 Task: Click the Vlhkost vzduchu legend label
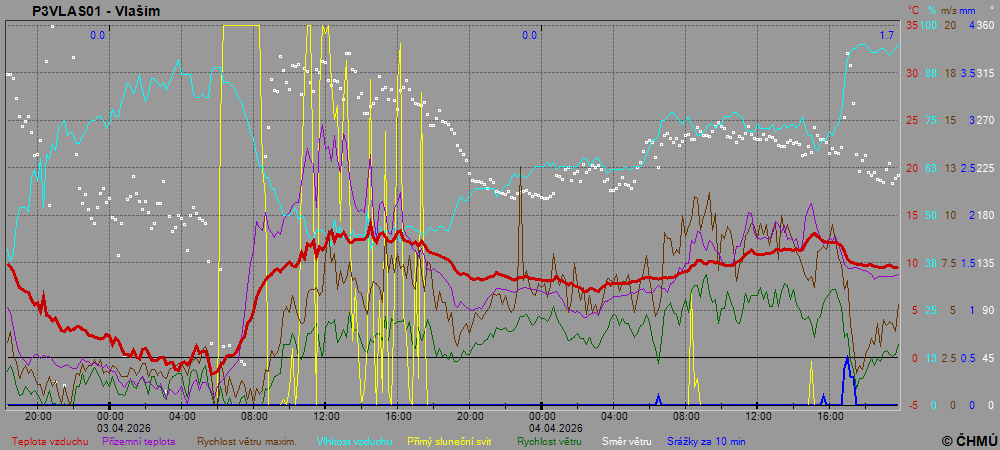(x=354, y=440)
